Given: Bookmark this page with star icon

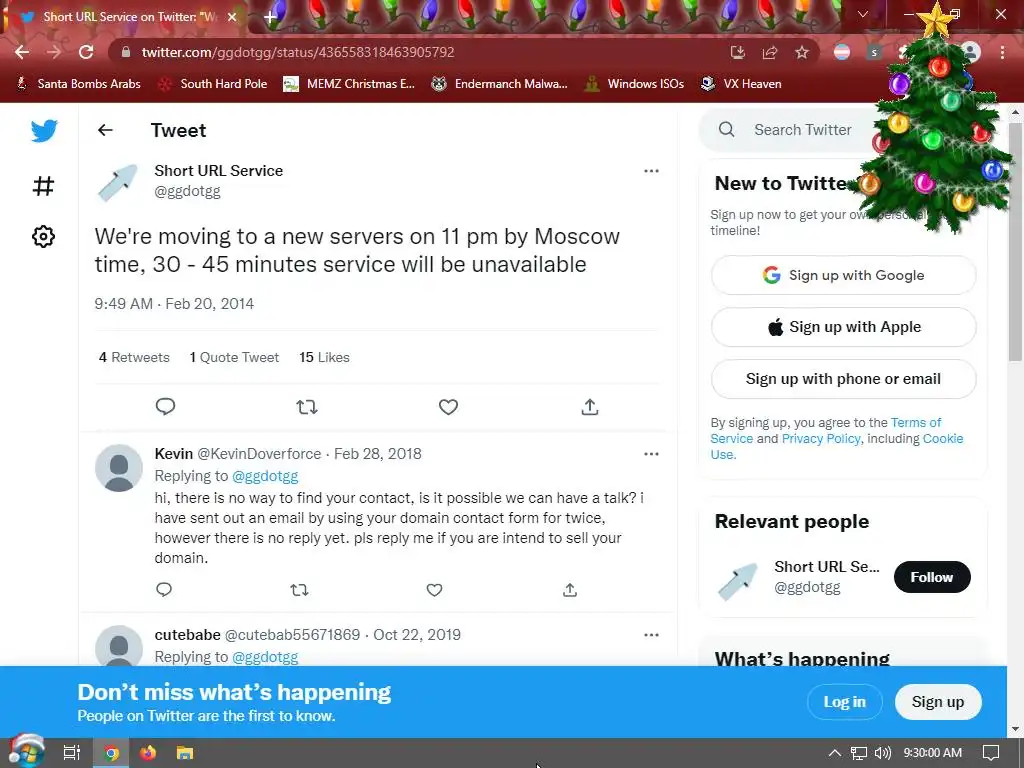Looking at the screenshot, I should point(802,52).
